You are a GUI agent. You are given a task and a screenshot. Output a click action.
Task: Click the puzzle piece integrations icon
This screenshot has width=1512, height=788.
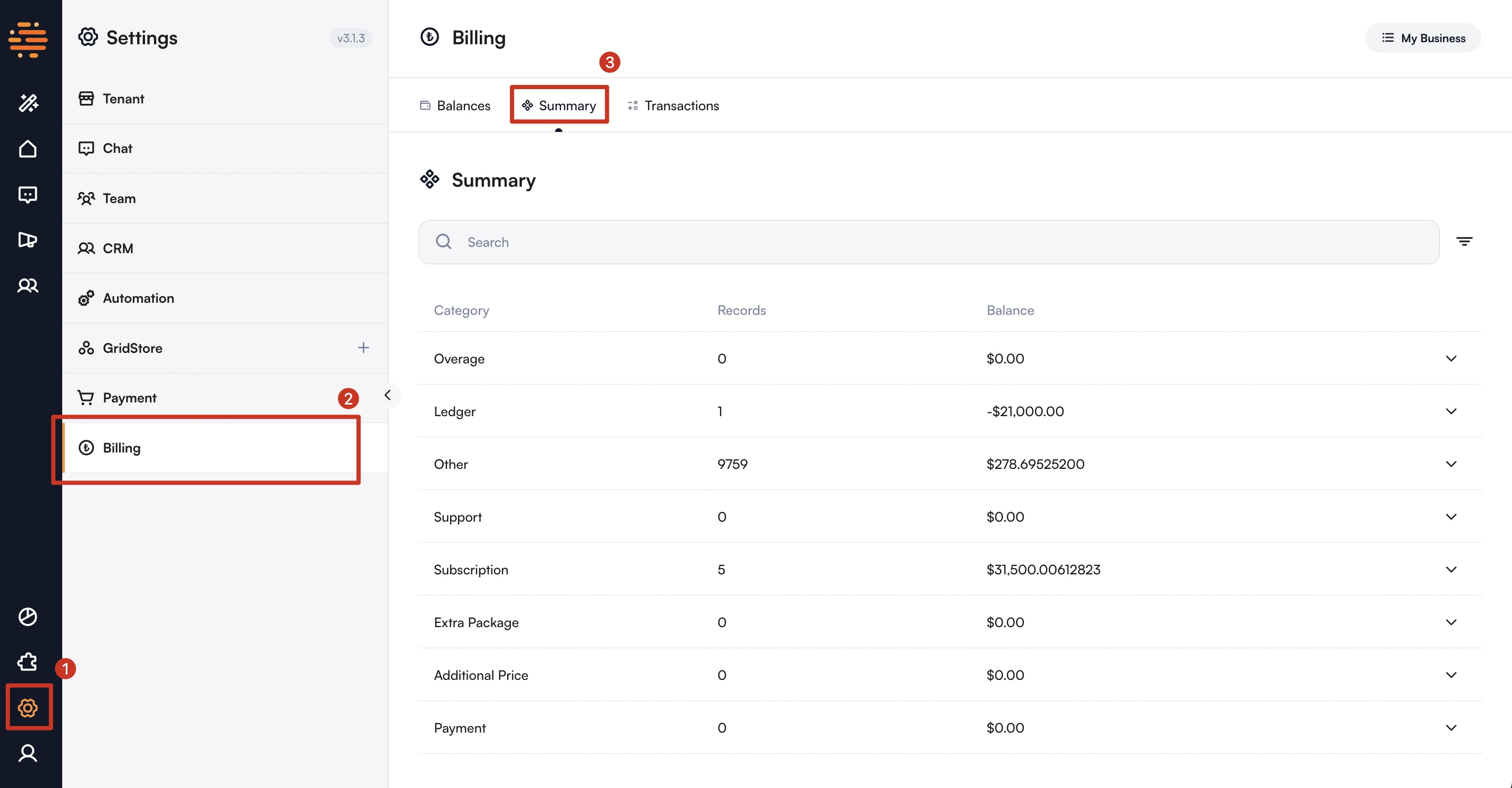point(27,662)
